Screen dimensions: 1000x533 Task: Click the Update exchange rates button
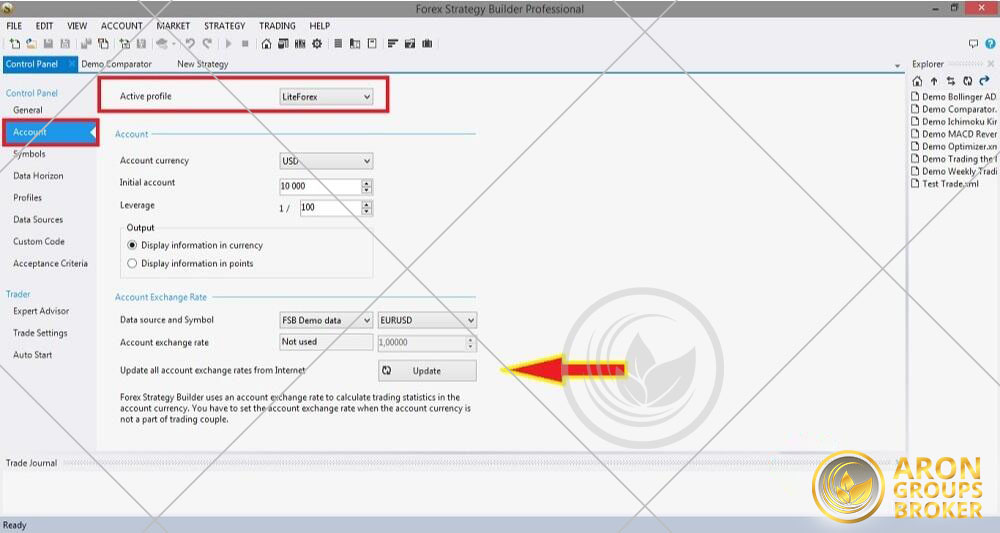tap(427, 371)
